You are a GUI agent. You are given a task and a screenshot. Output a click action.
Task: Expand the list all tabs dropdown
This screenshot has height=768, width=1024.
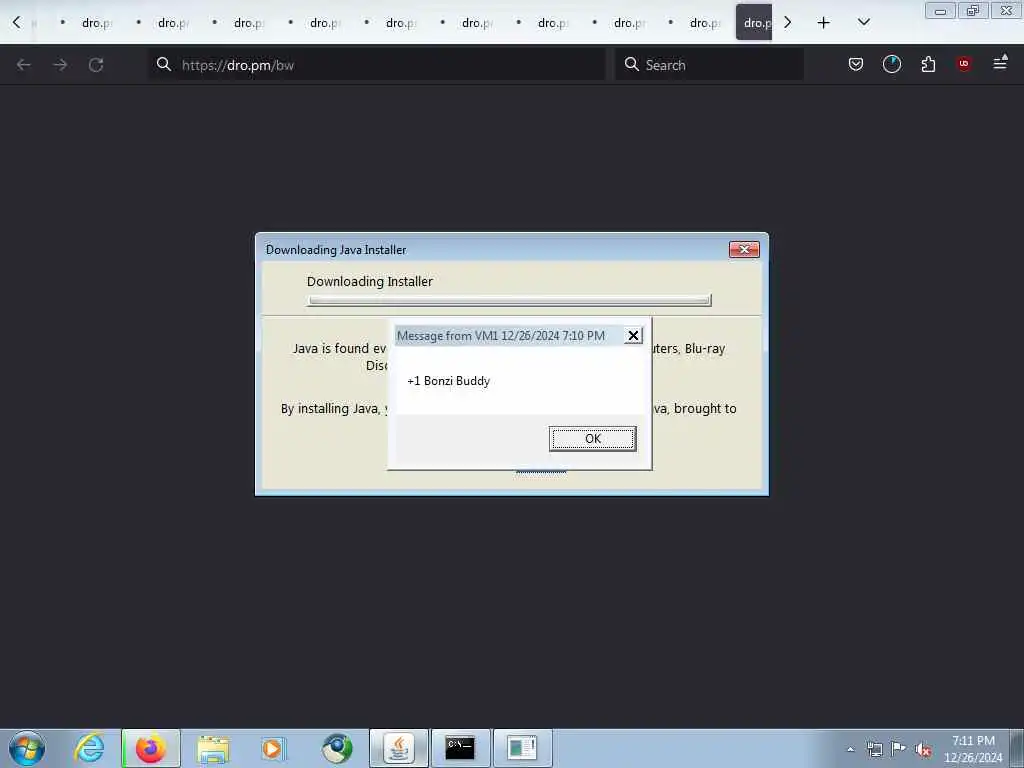tap(863, 23)
